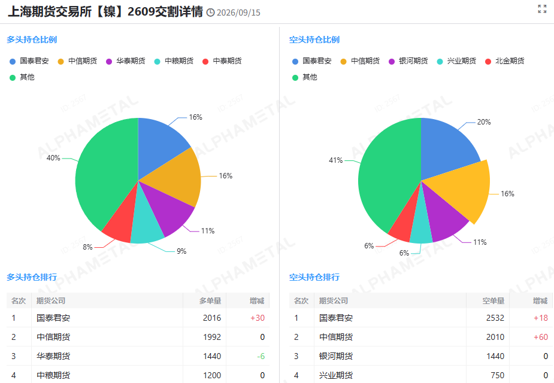The width and height of the screenshot is (554, 383).
Task: Toggle 中信期货 legend in 多头持仓比例 chart
Action: (77, 61)
